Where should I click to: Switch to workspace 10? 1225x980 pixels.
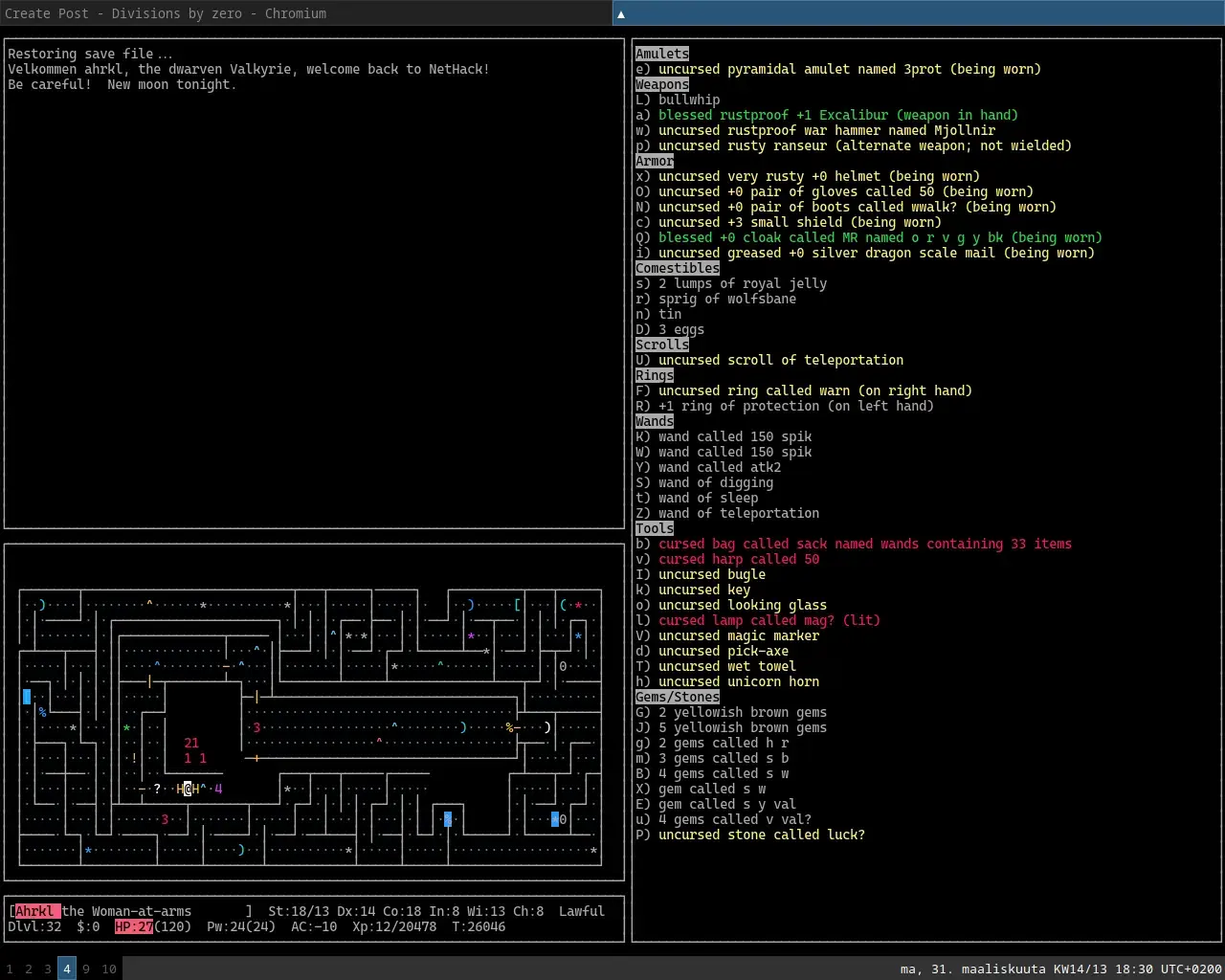[x=109, y=969]
